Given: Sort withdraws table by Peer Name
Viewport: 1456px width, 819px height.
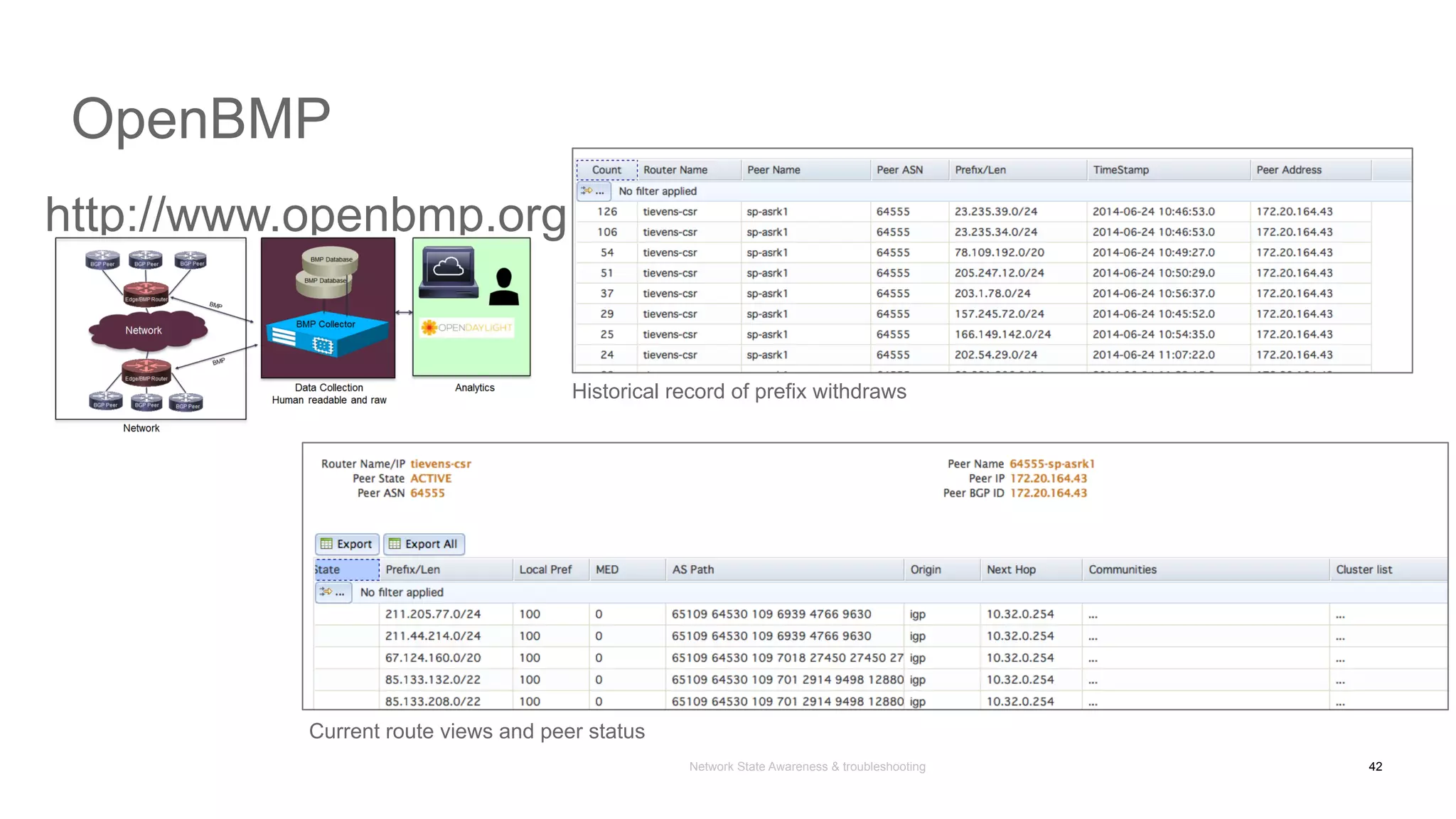Looking at the screenshot, I should 805,170.
